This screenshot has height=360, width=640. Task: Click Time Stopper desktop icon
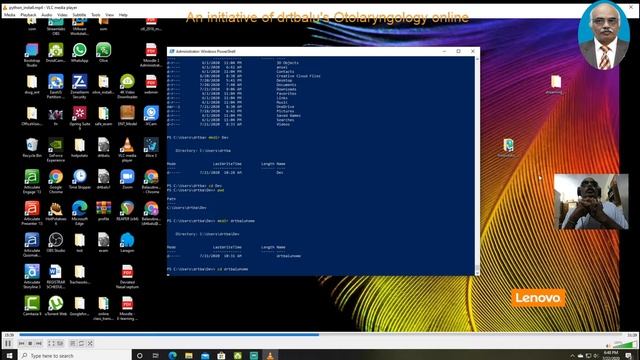click(x=80, y=180)
